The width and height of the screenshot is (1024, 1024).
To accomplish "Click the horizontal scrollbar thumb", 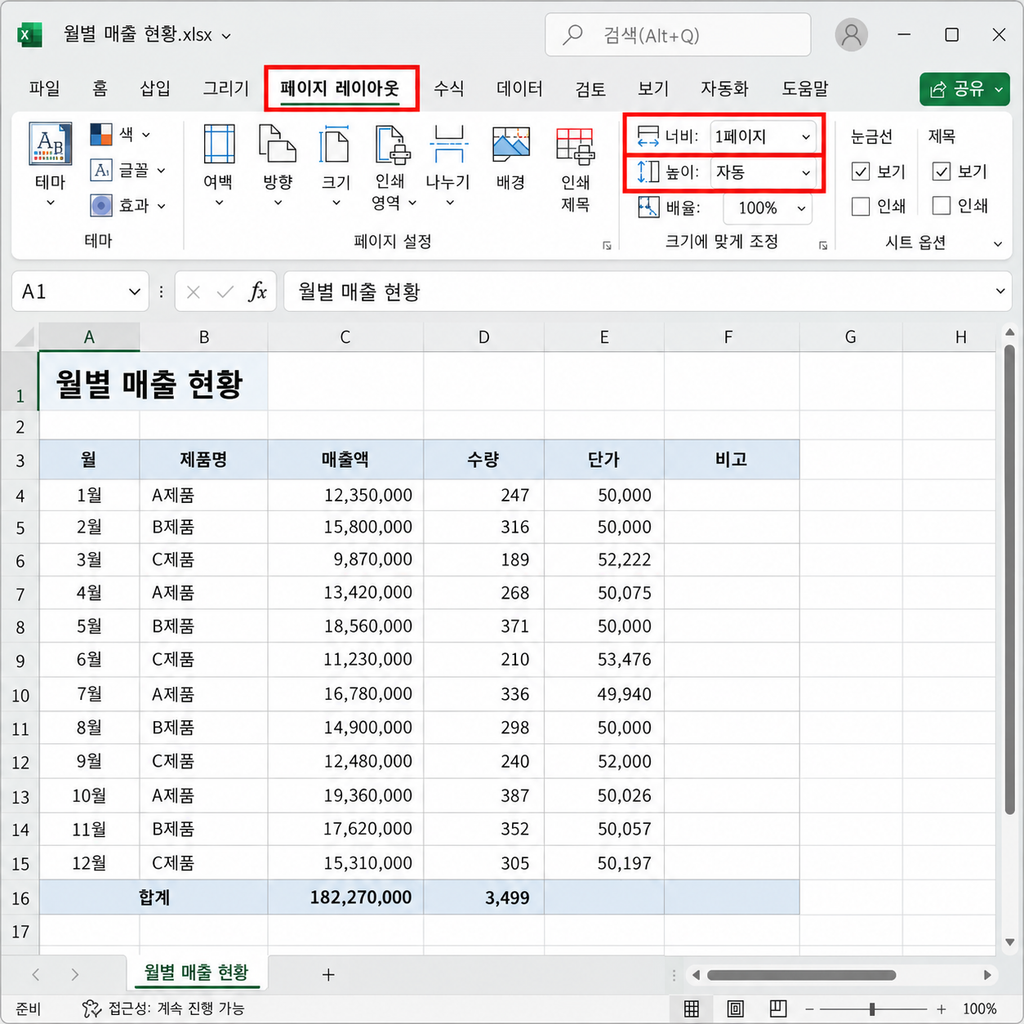I will pos(801,975).
